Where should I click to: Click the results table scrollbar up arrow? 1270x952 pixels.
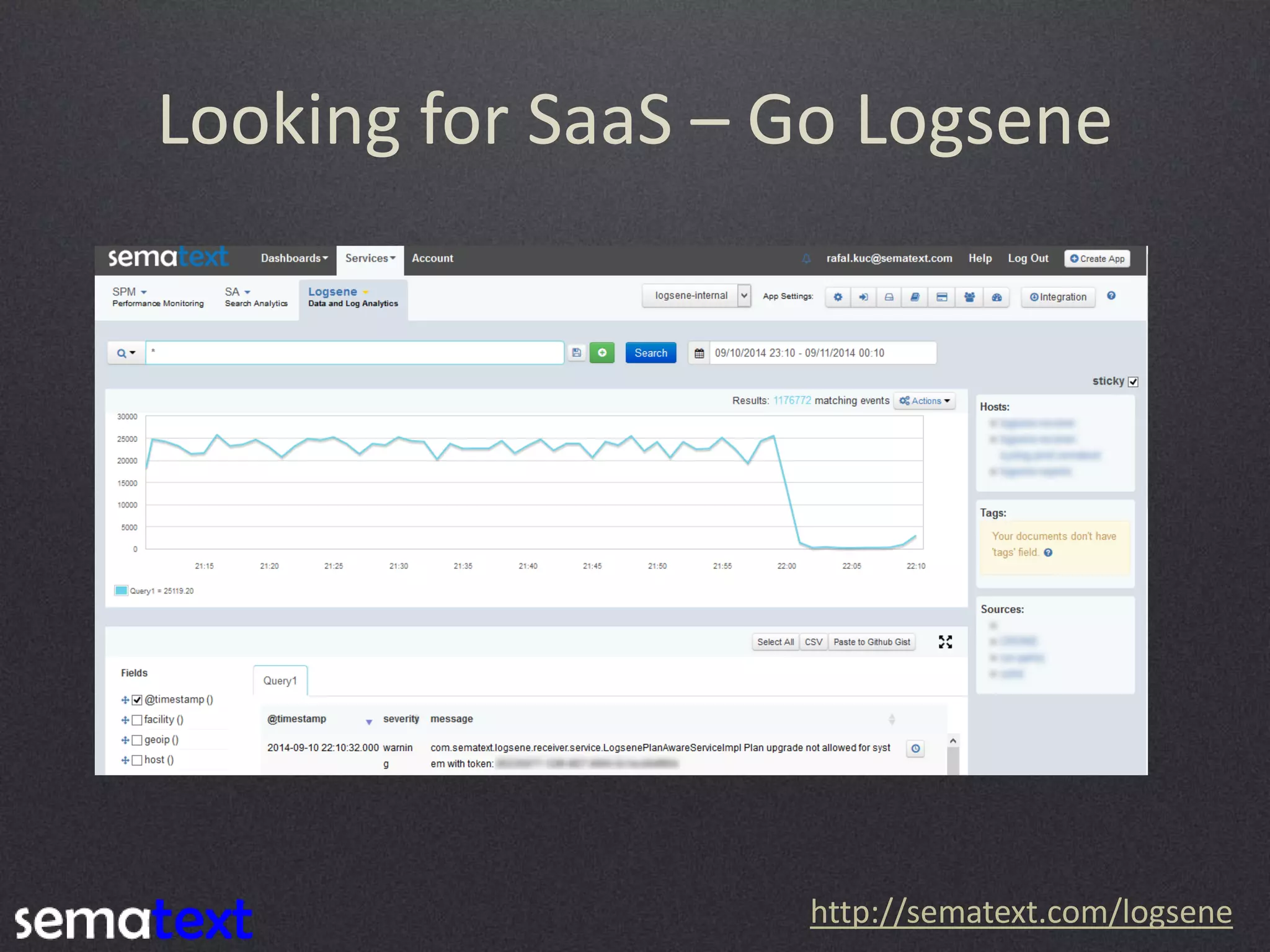pyautogui.click(x=953, y=741)
